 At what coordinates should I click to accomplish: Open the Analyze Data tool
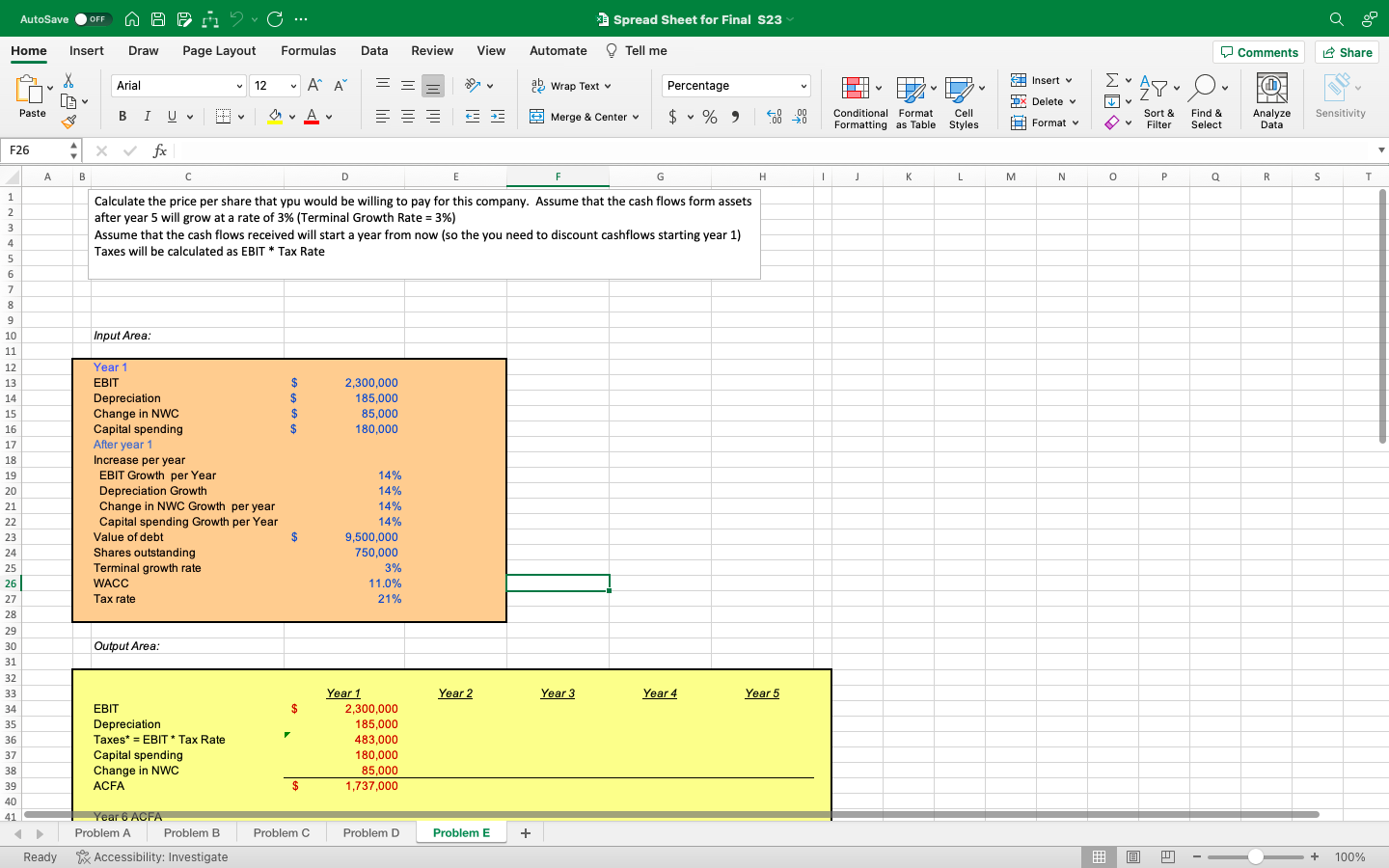[1271, 98]
